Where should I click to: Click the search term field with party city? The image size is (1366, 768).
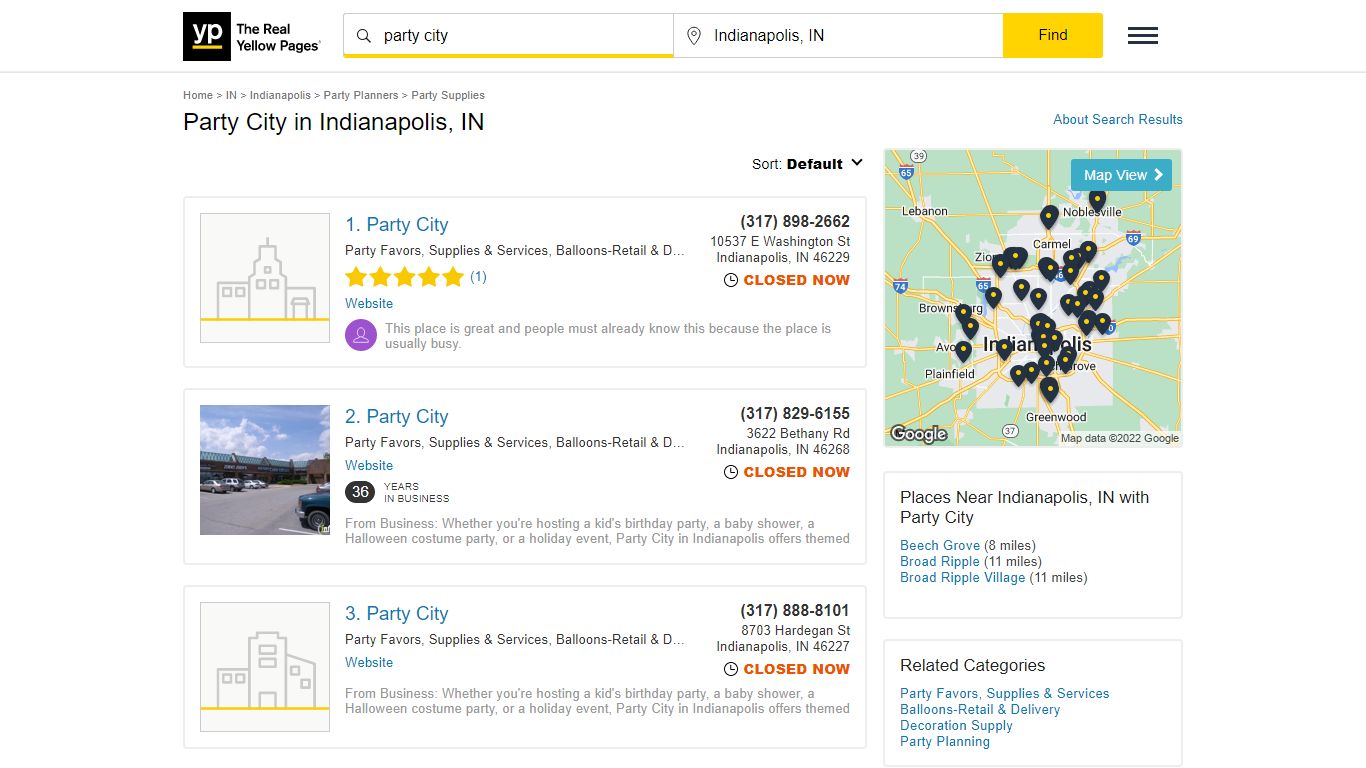coord(508,36)
